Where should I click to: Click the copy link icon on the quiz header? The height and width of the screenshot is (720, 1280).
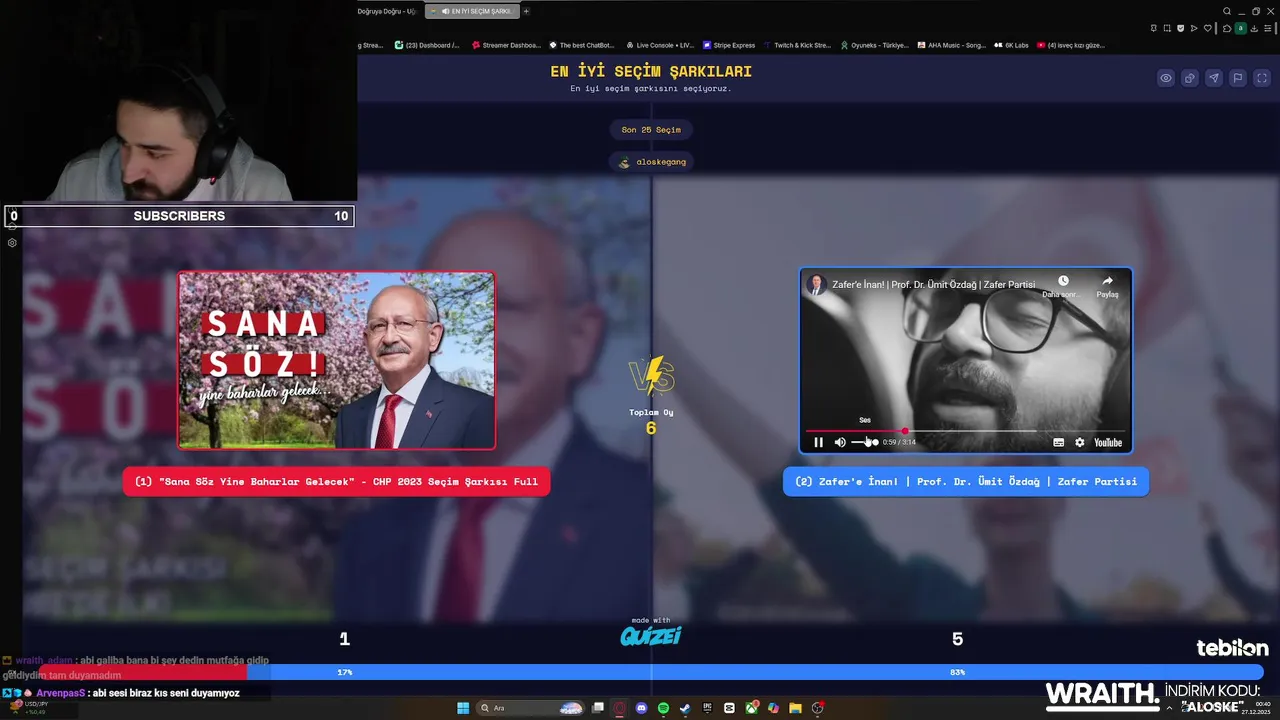coord(1189,78)
